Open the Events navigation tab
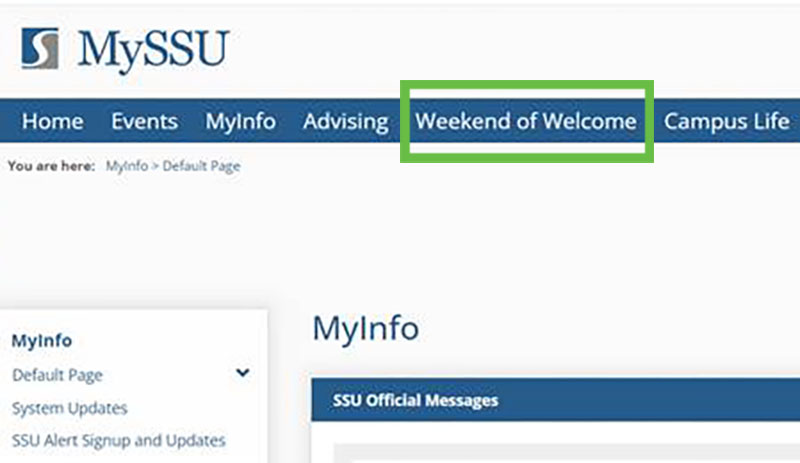The width and height of the screenshot is (800, 463). (x=144, y=122)
